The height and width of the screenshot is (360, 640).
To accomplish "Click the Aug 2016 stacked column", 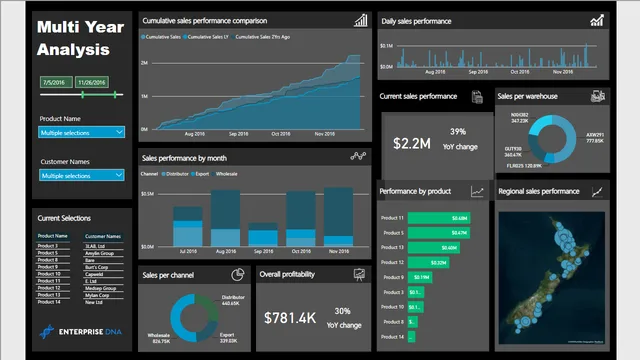I will click(225, 218).
